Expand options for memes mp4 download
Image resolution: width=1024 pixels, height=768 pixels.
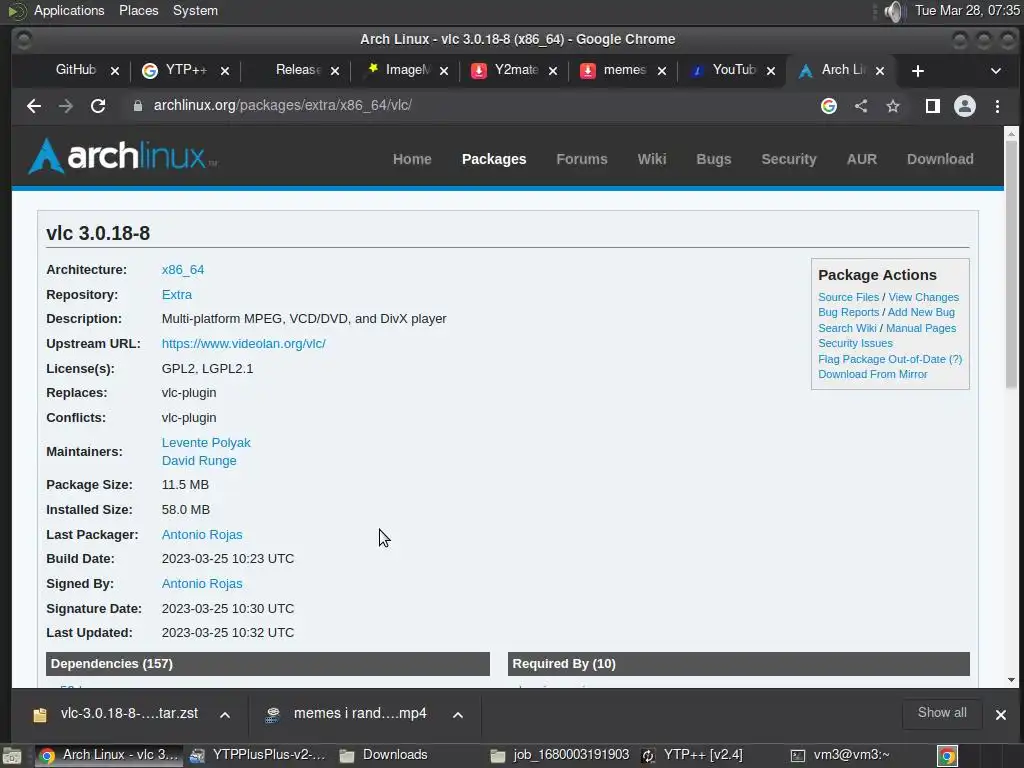click(458, 715)
